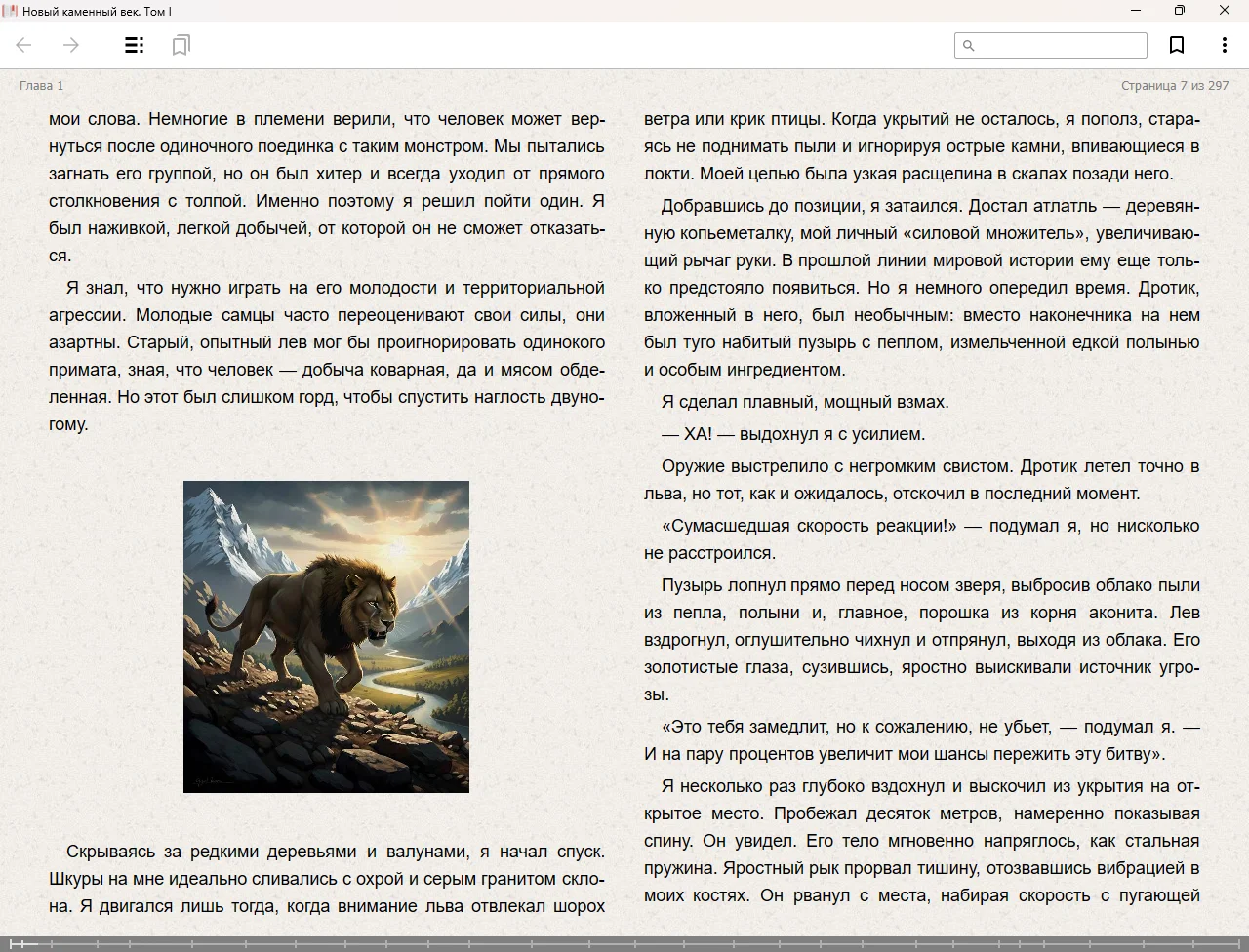Viewport: 1249px width, 952px height.
Task: Go back with the left arrow
Action: [x=24, y=45]
